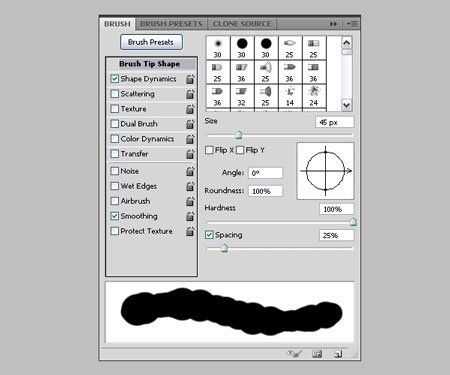The height and width of the screenshot is (375, 450).
Task: Toggle the lock icon for Transfer
Action: [x=190, y=154]
